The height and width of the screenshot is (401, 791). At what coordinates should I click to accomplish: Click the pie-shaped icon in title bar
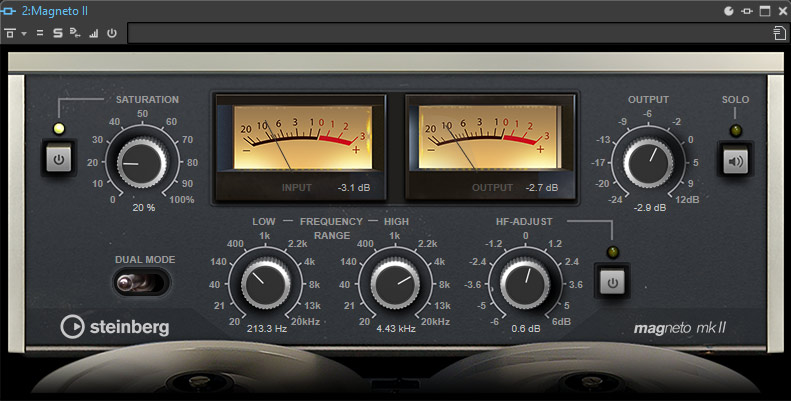pos(728,11)
